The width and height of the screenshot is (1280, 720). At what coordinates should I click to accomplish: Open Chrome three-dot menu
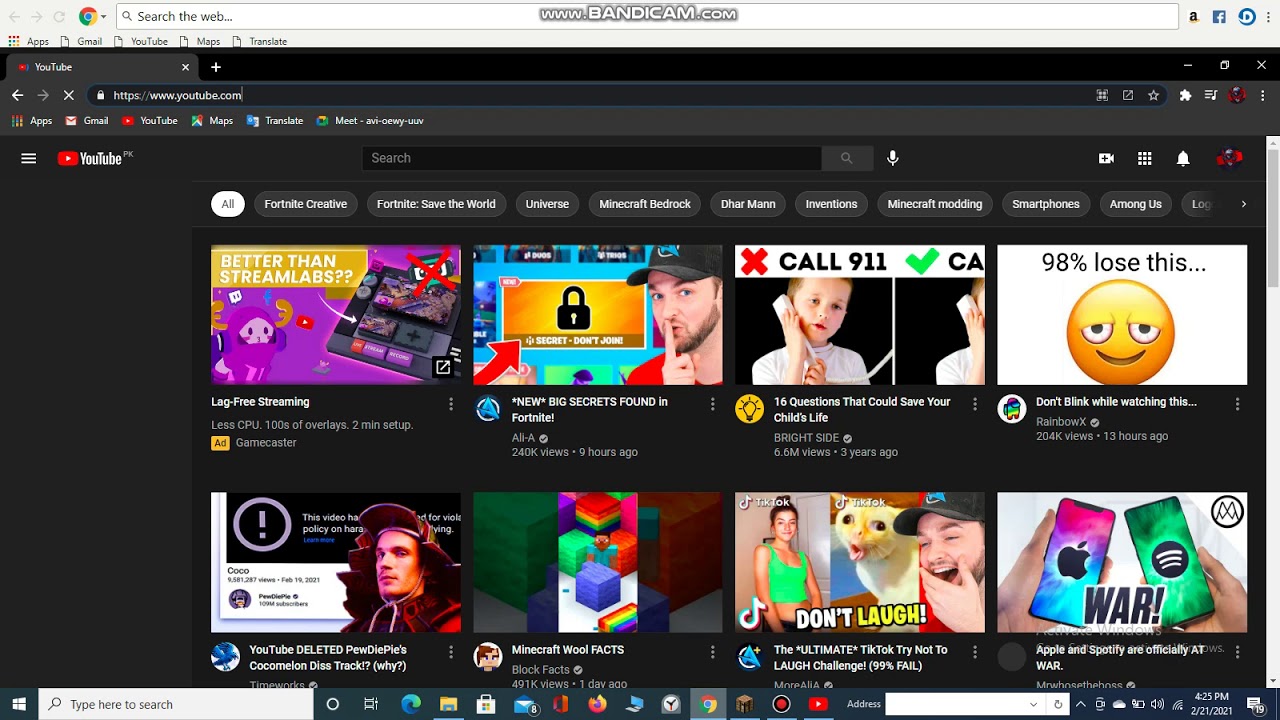[x=1262, y=95]
